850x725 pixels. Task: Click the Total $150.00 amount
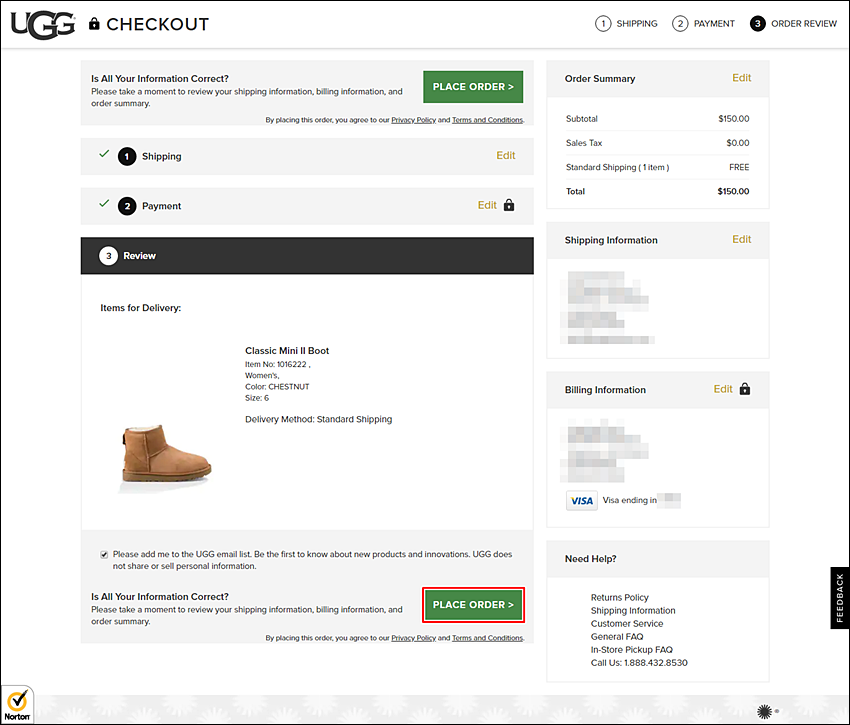coord(733,191)
